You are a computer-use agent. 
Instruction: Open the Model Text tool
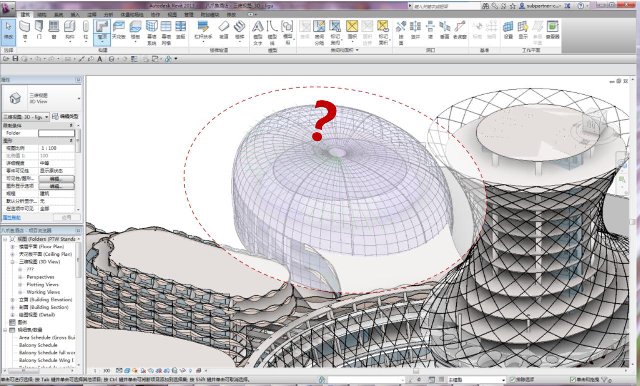(x=258, y=32)
